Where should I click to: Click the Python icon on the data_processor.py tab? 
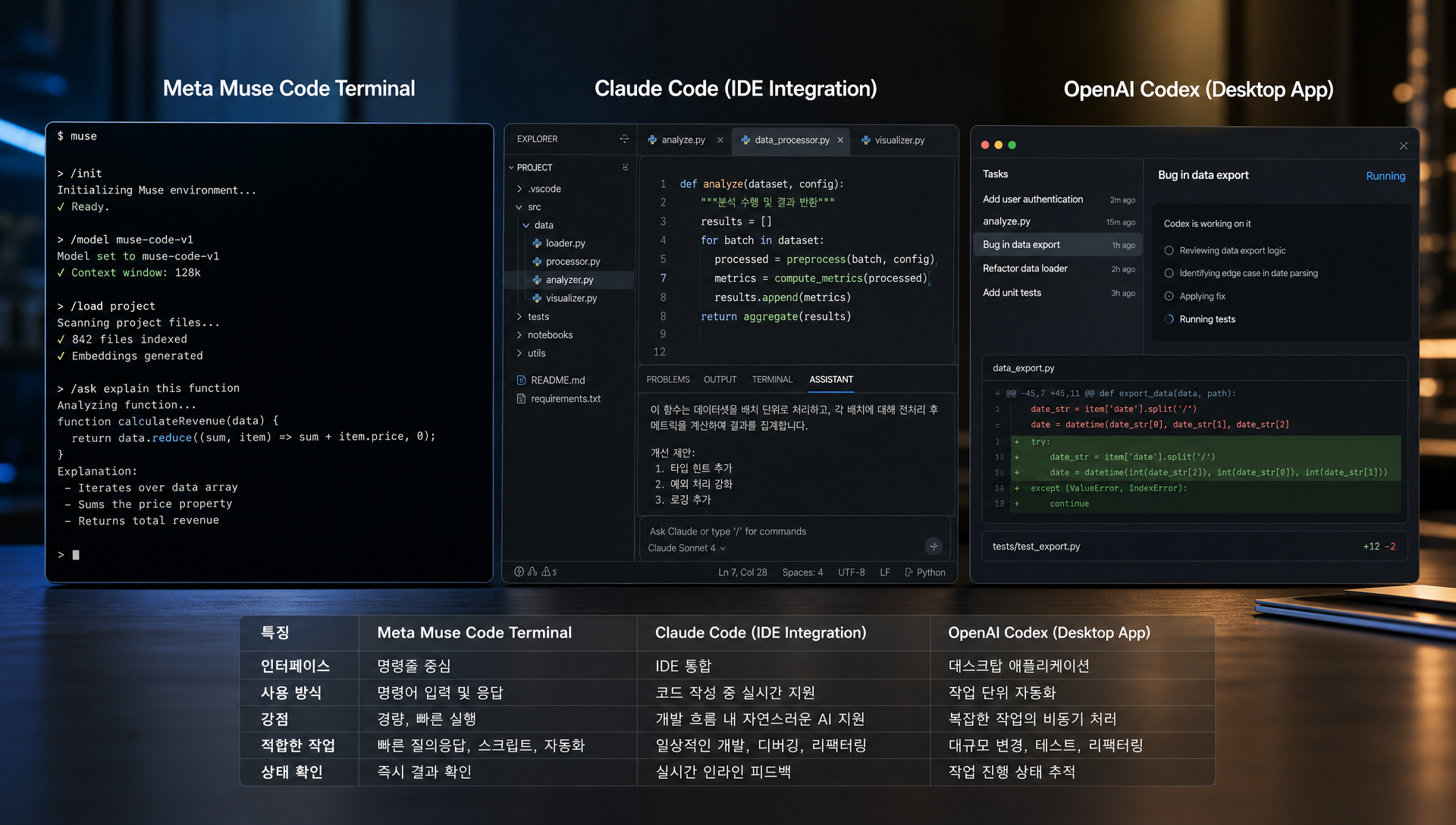coord(745,140)
